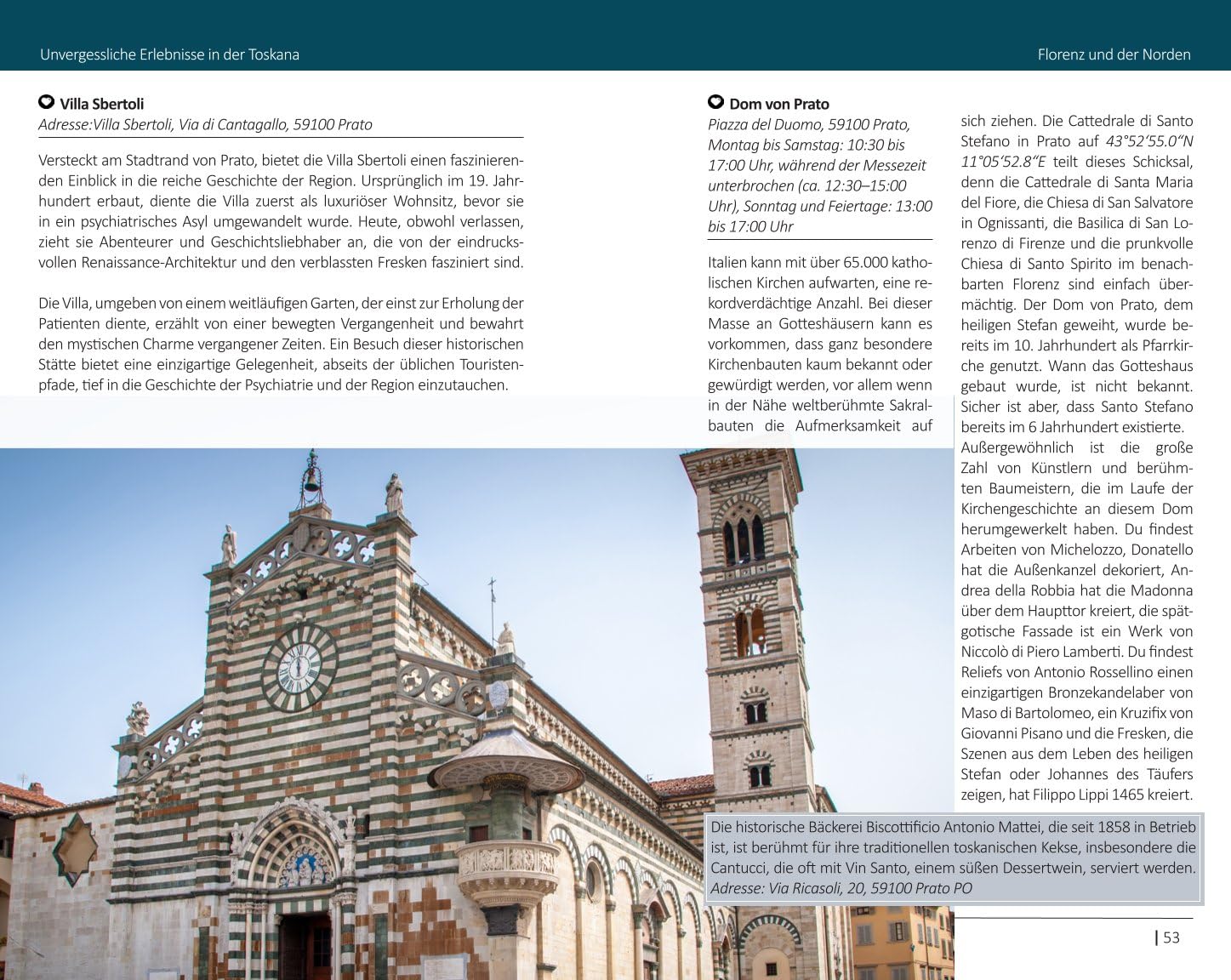
Task: Click the text 'Cattedrale di Santa Maria'
Action: (1108, 182)
